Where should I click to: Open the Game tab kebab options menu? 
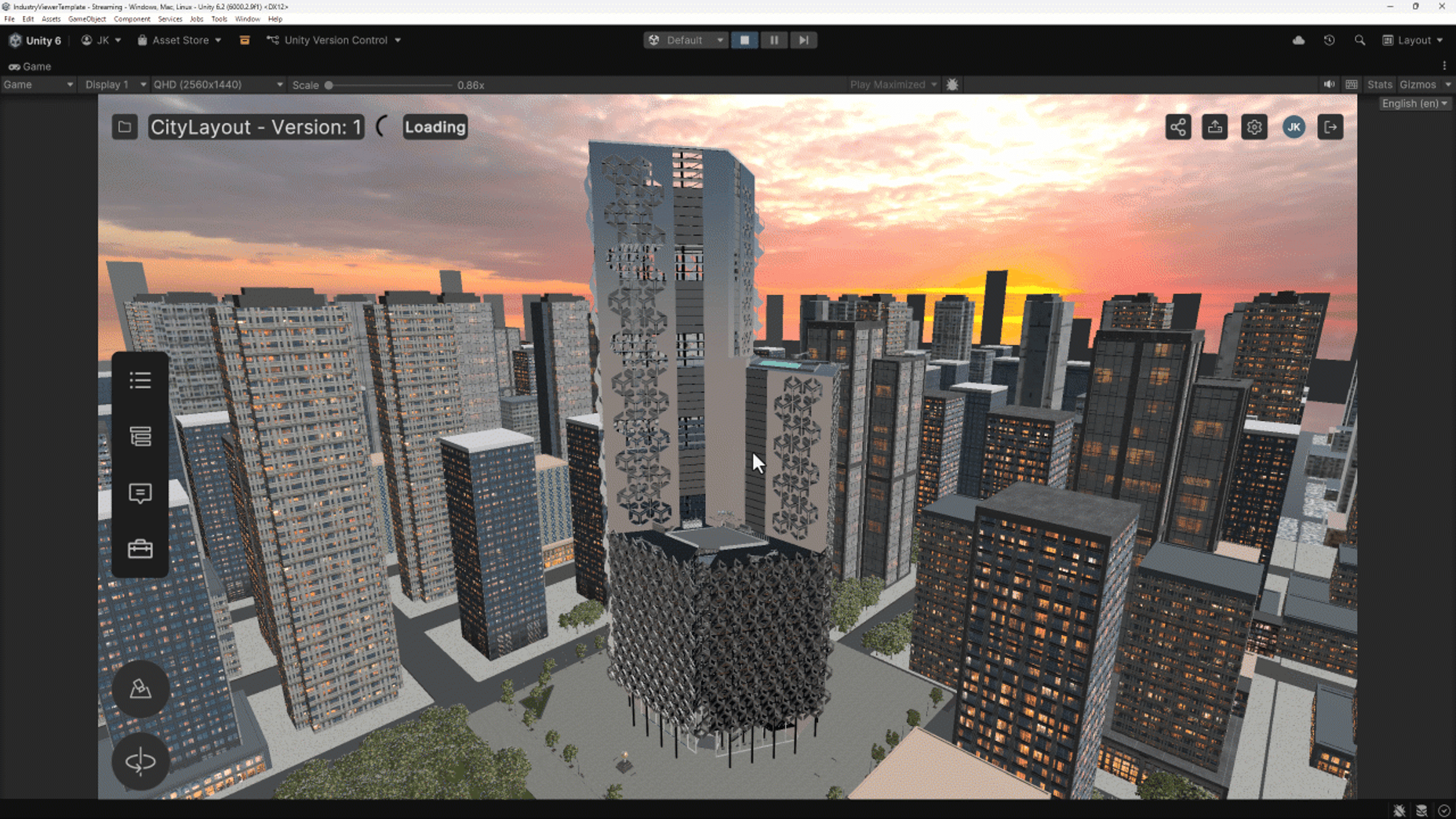coord(1444,66)
